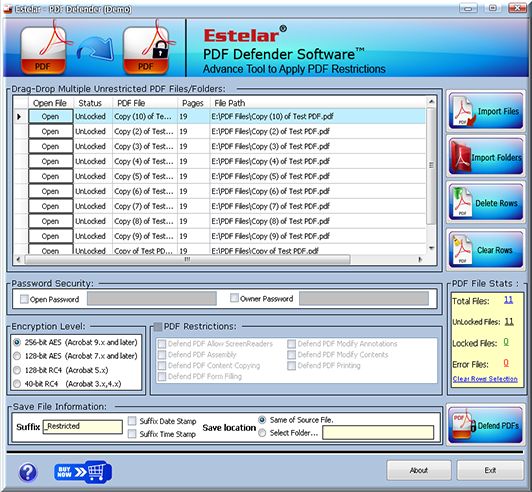Click the save folder path field
The image size is (532, 492).
[x=378, y=433]
